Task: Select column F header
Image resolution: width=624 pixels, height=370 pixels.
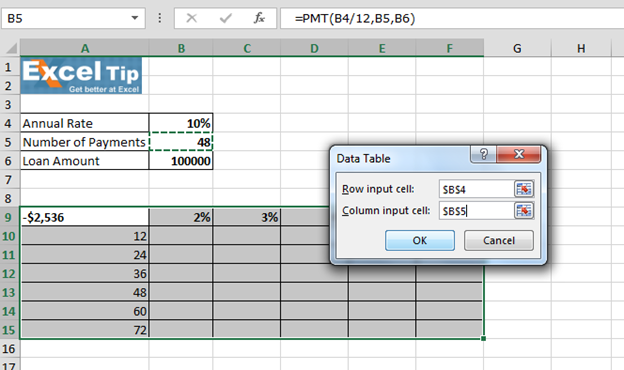Action: click(x=450, y=48)
